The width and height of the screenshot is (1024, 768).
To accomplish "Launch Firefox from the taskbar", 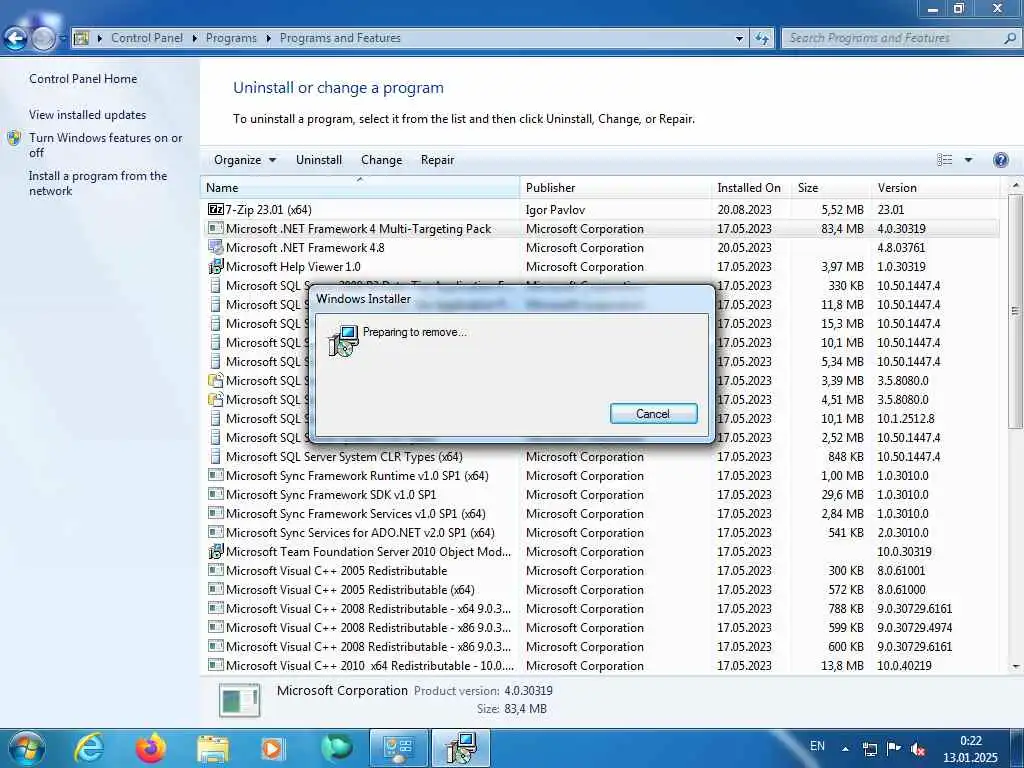I will coord(150,748).
